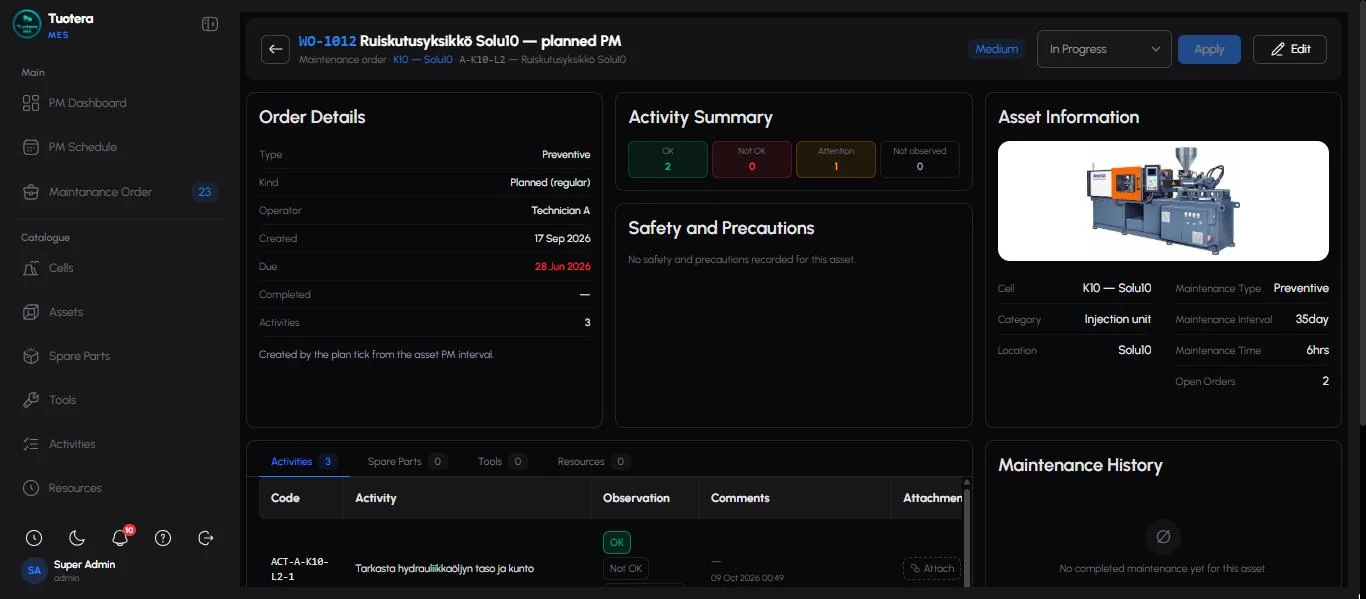Click the empty-state icon in Maintenance History
This screenshot has width=1366, height=599.
click(x=1163, y=537)
